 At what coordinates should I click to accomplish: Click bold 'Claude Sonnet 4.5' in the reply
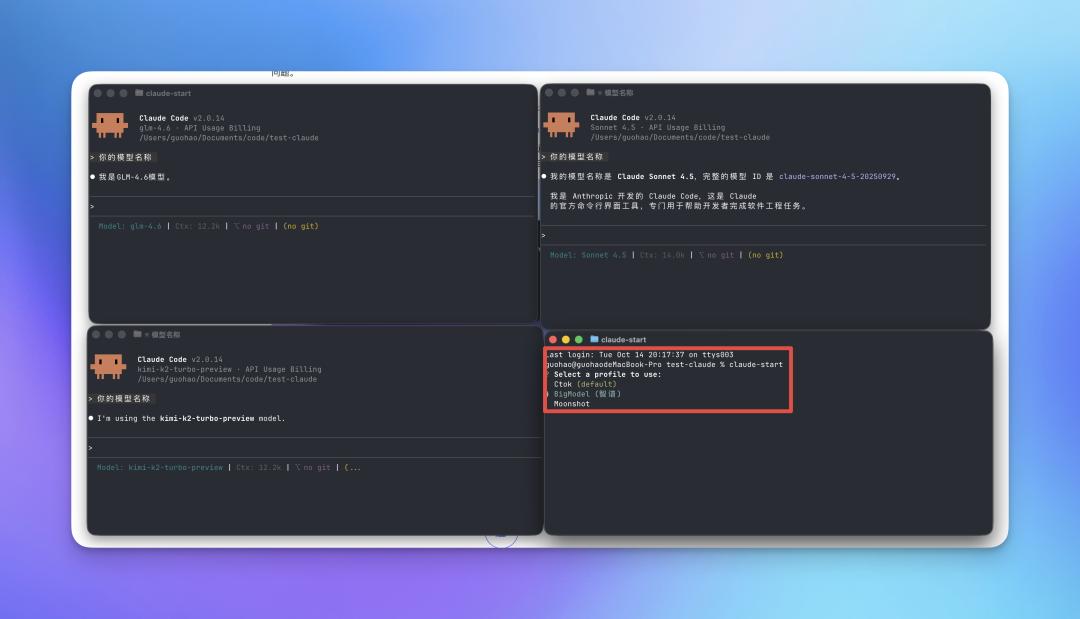[x=656, y=176]
